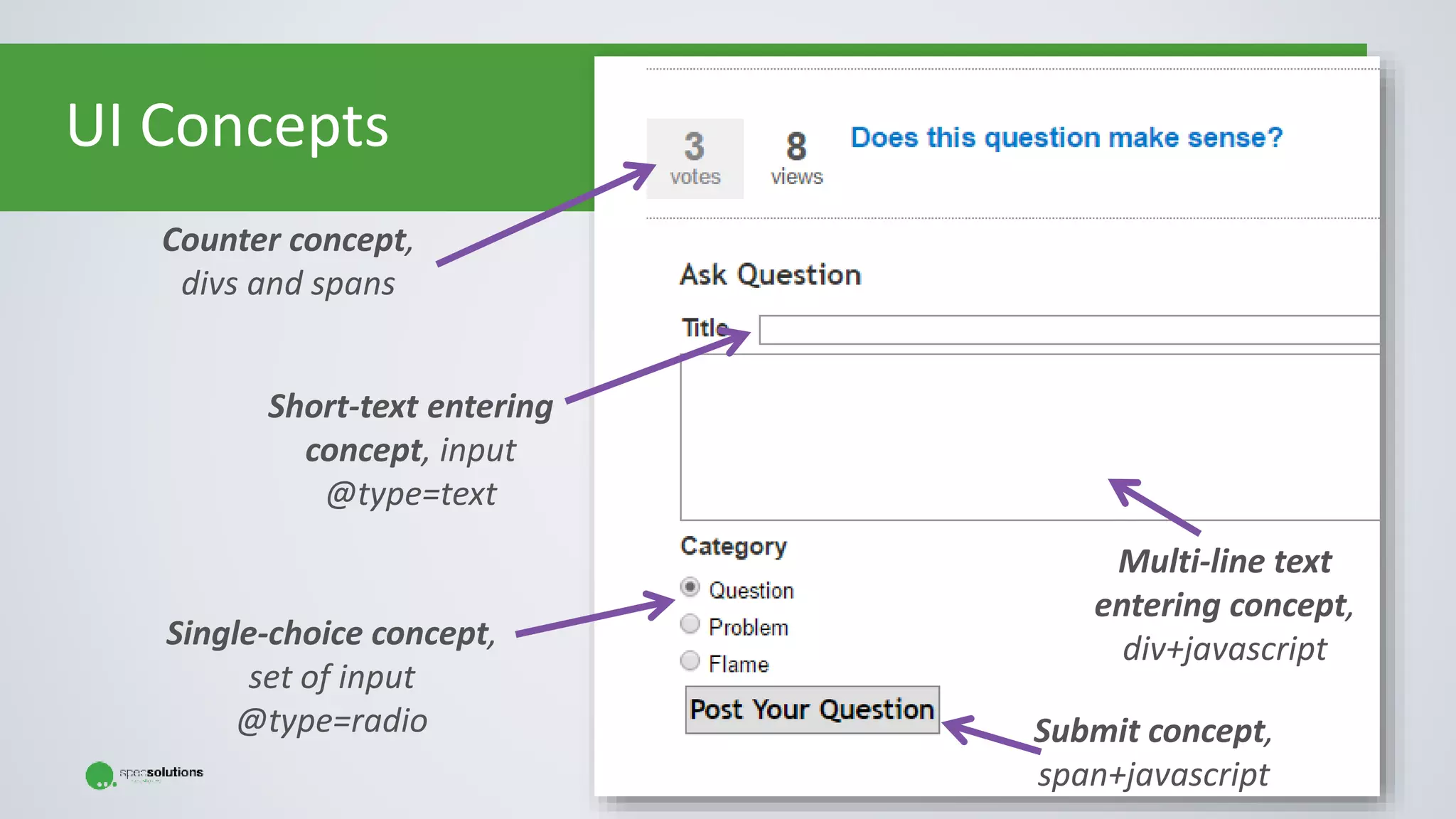The image size is (1456, 819).
Task: Select the Flame radio button
Action: click(690, 661)
